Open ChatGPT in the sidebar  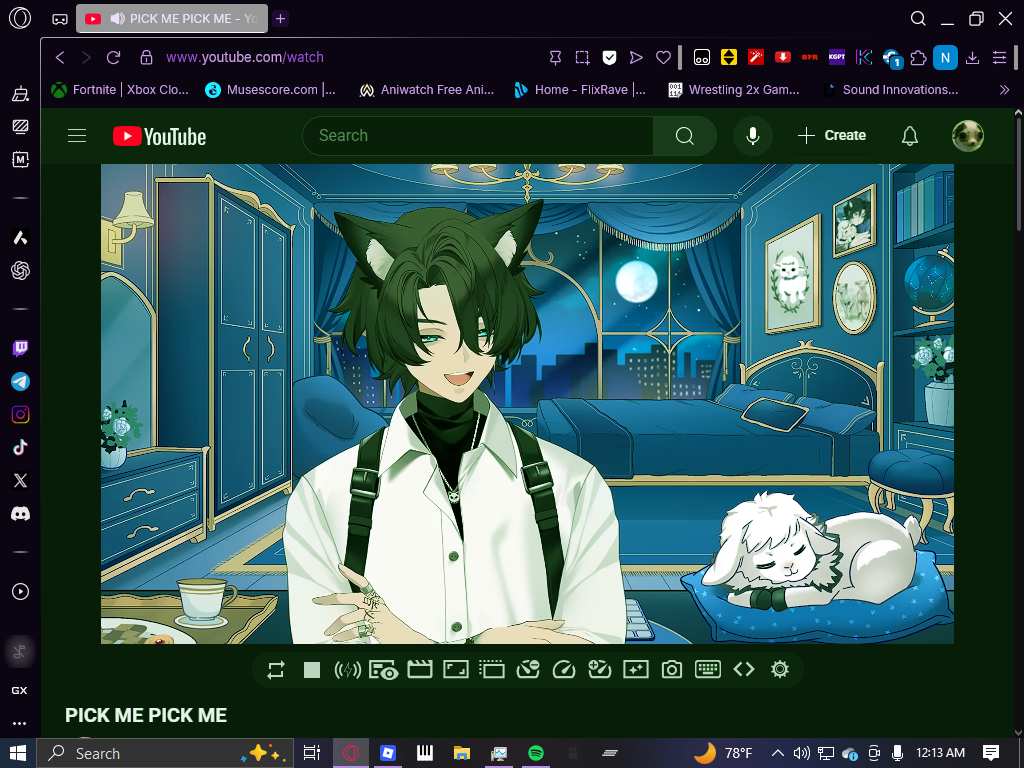[x=20, y=270]
